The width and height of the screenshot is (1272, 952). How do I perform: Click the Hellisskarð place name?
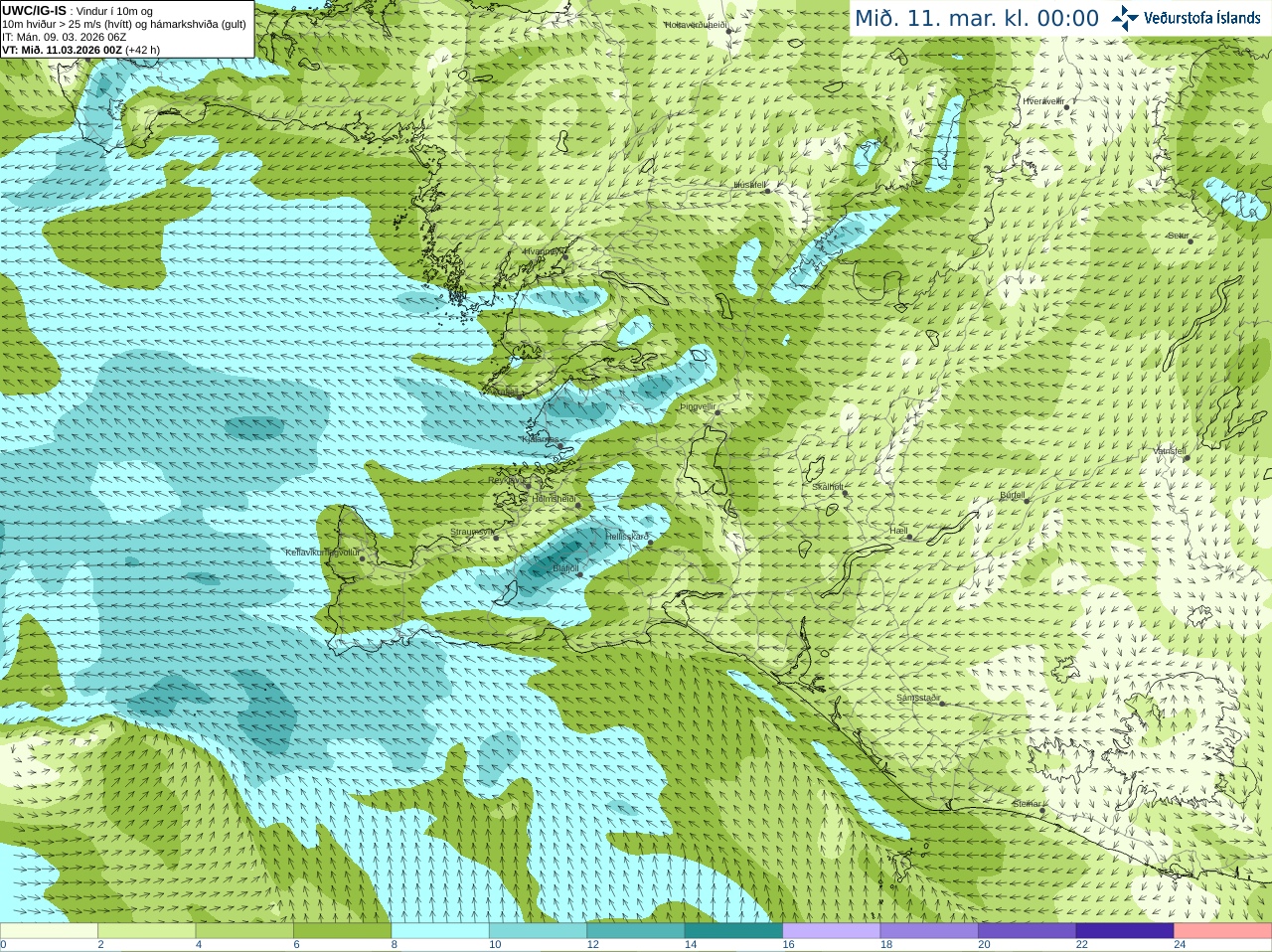[x=627, y=537]
